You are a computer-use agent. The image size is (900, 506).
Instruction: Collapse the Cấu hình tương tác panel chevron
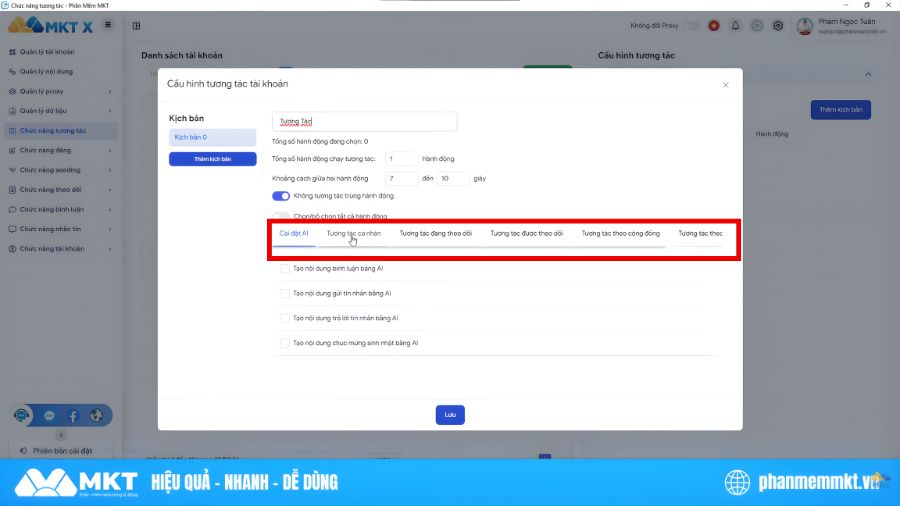(868, 75)
